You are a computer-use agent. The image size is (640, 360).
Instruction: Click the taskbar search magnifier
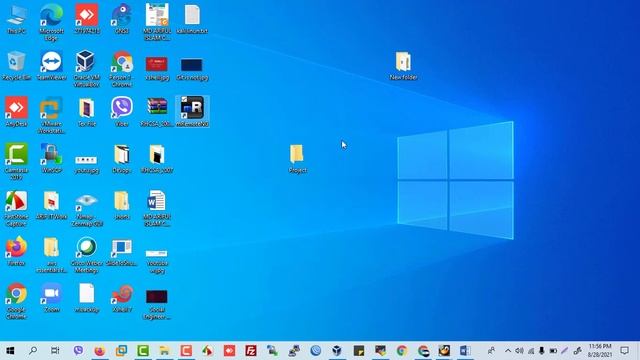tap(33, 351)
